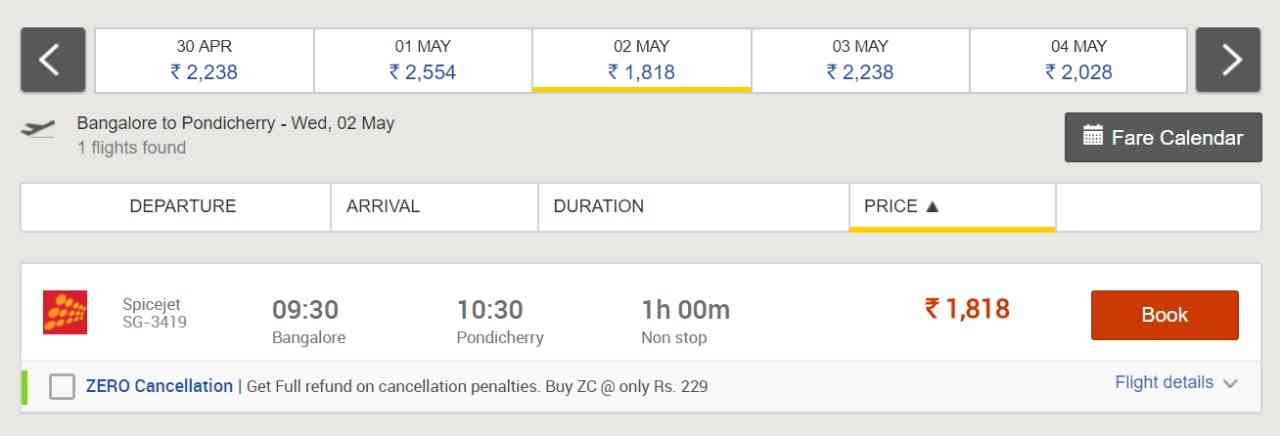Book the Spicejet SG-3419 flight
Image resolution: width=1280 pixels, height=436 pixels.
pos(1164,315)
